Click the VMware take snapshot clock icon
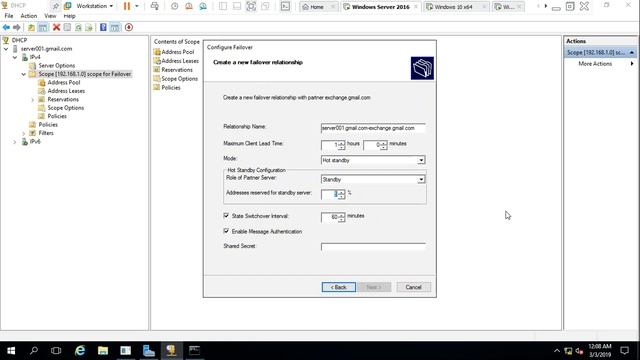Image resolution: width=640 pixels, height=360 pixels. 174,6
